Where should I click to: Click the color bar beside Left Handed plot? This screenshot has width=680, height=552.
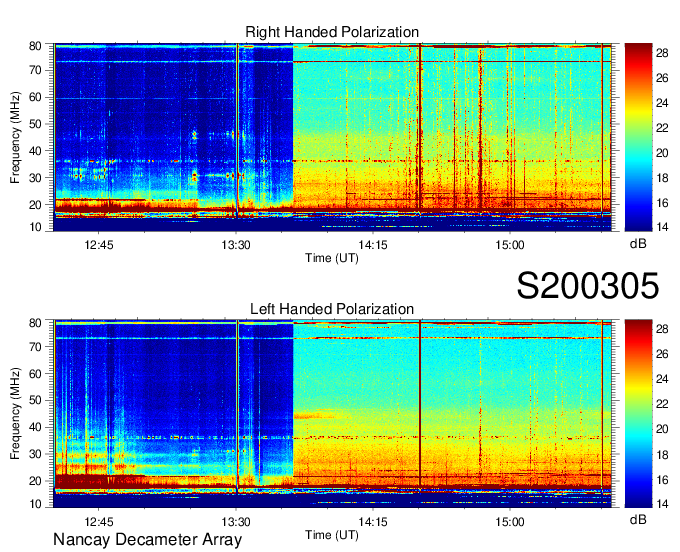click(638, 414)
